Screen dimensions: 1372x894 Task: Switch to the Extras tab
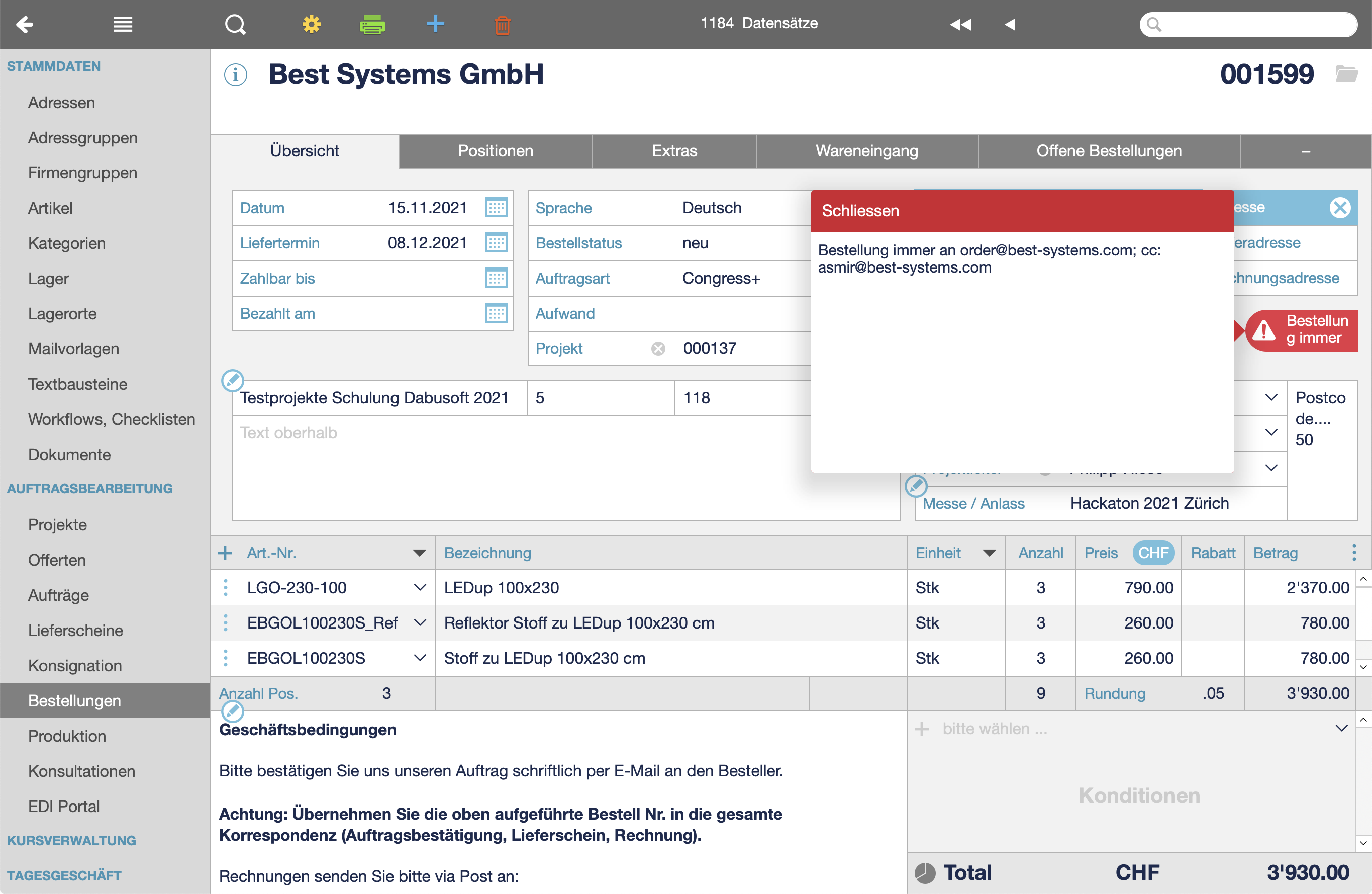pyautogui.click(x=674, y=151)
